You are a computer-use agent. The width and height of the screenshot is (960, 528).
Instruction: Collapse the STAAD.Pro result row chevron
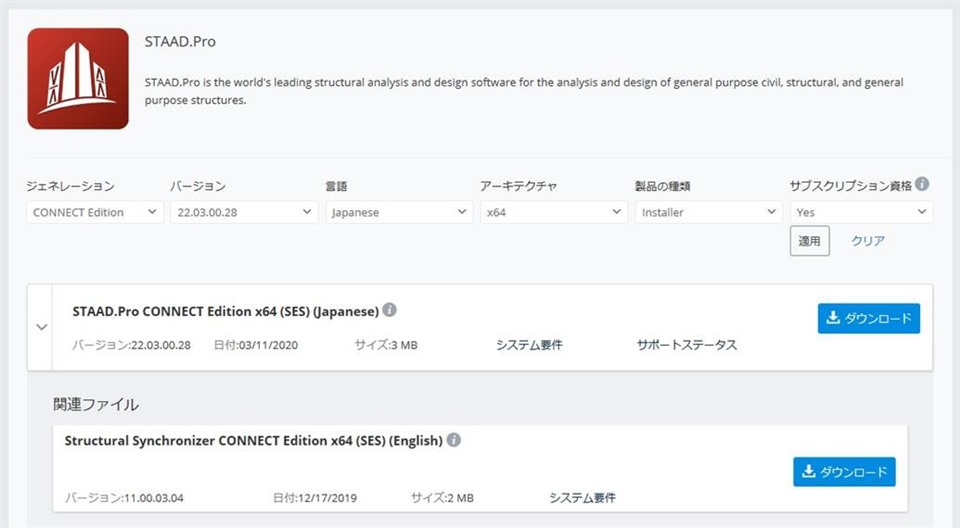click(x=41, y=327)
